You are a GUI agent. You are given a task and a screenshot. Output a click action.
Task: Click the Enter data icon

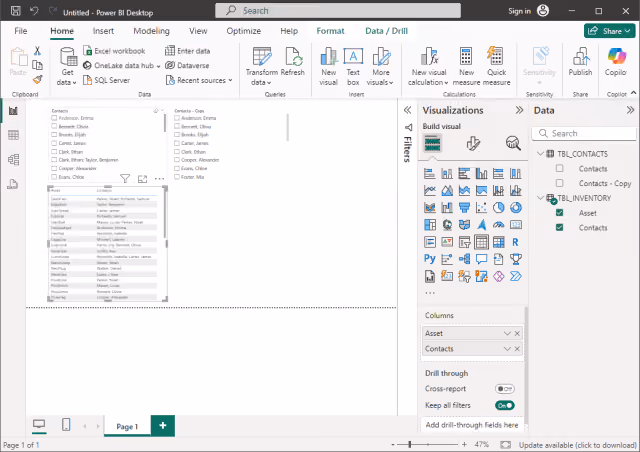pyautogui.click(x=170, y=51)
